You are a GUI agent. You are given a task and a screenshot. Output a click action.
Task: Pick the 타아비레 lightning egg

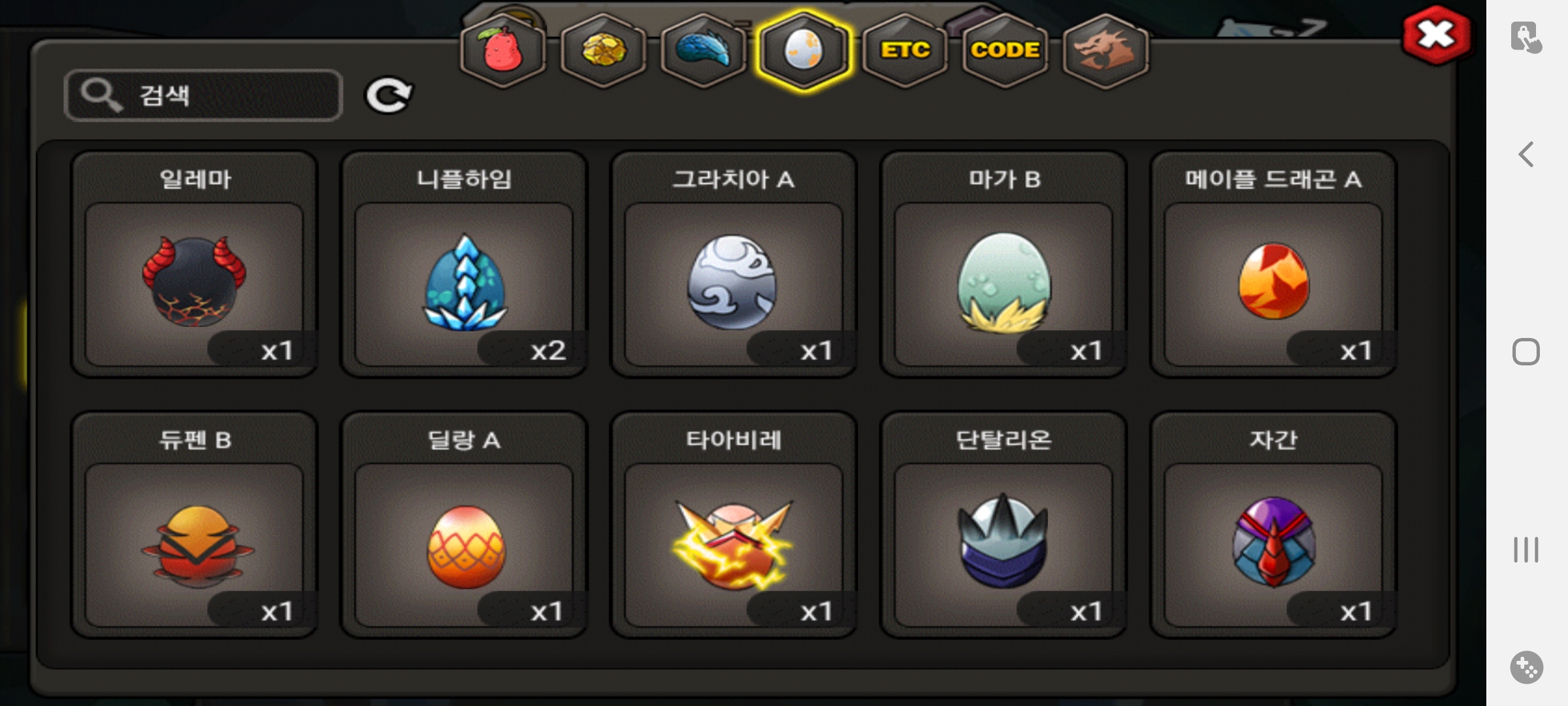click(734, 524)
